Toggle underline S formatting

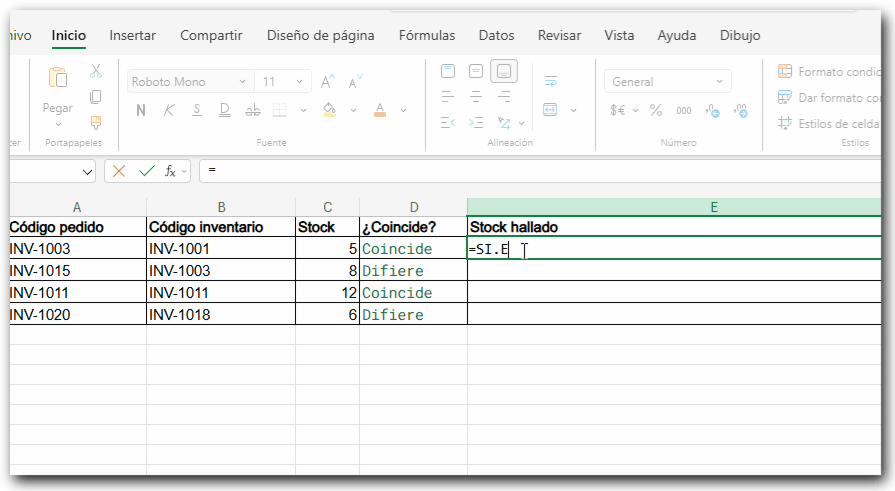(197, 110)
